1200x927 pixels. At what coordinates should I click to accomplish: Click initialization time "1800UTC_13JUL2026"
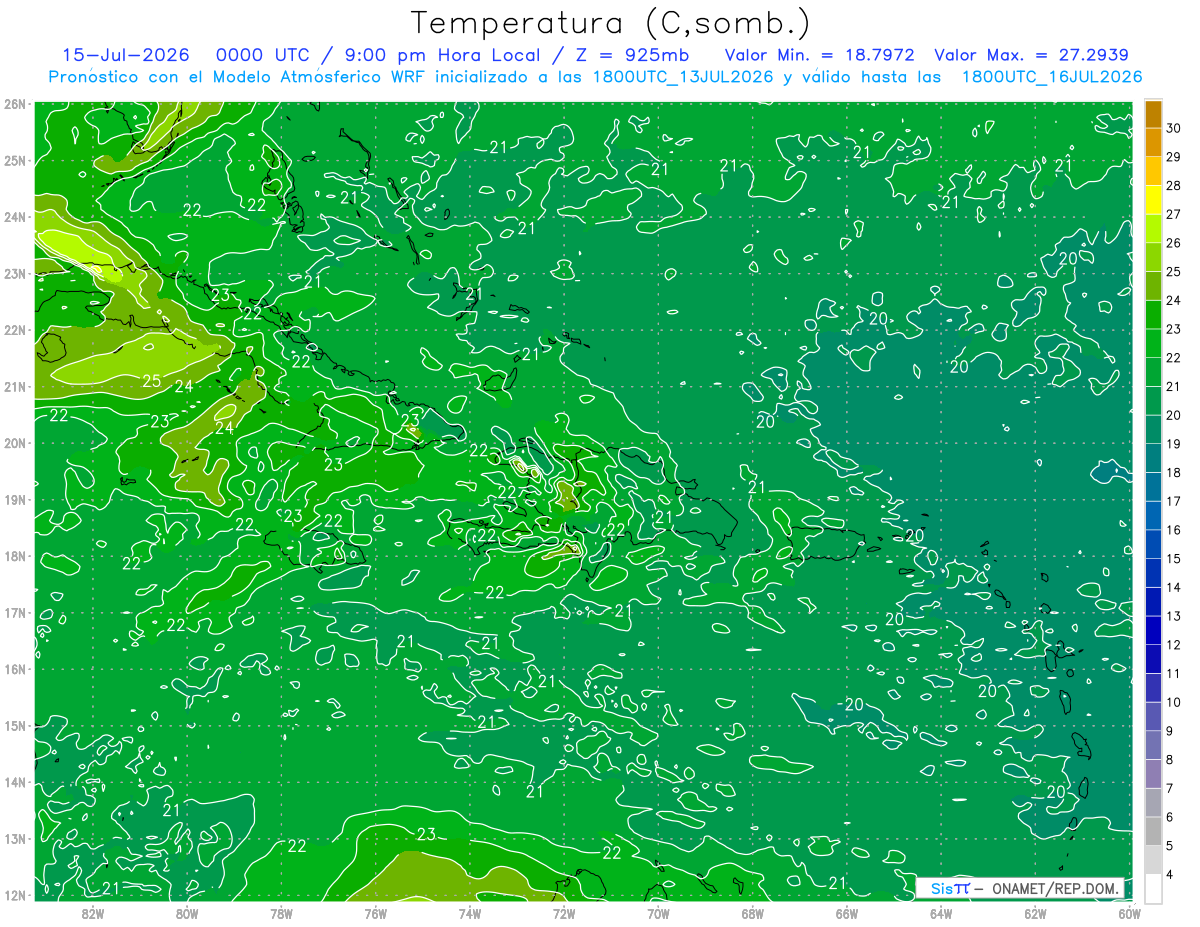point(684,76)
